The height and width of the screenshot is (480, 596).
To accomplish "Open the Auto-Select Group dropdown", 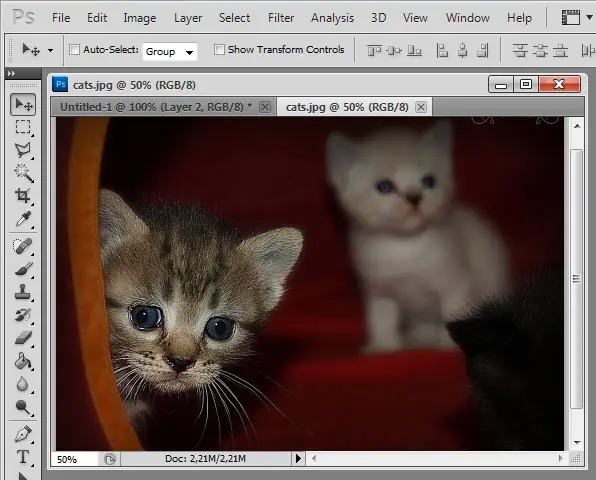I will 170,51.
